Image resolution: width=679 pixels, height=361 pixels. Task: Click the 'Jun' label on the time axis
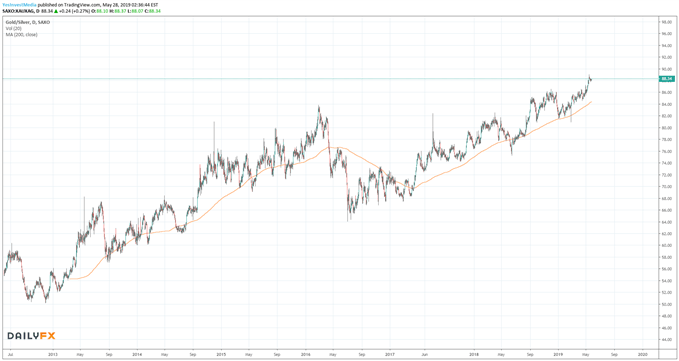coord(425,354)
